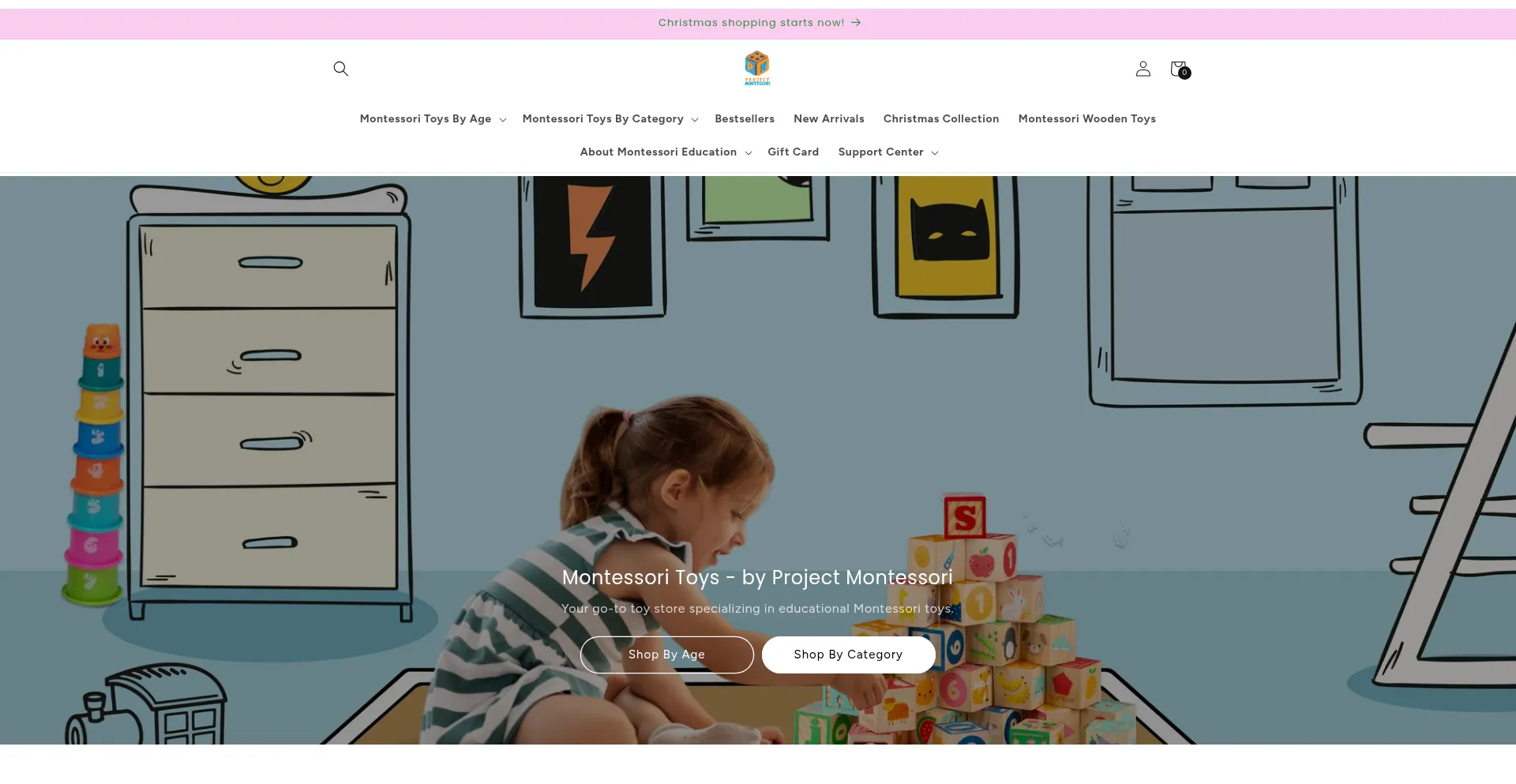The height and width of the screenshot is (784, 1516).
Task: Expand About Montessori Education dropdown chevron
Action: (749, 153)
